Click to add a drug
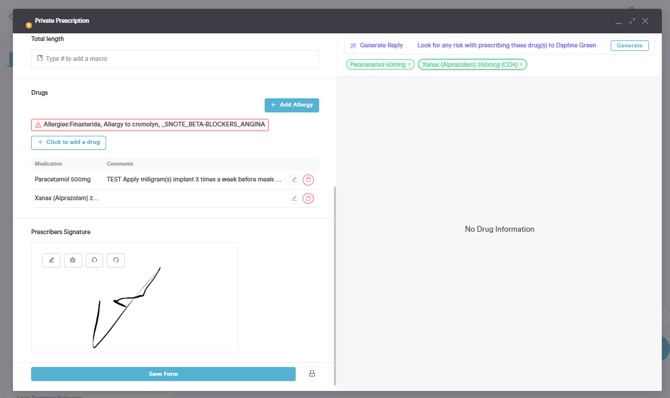This screenshot has width=670, height=398. (x=68, y=142)
